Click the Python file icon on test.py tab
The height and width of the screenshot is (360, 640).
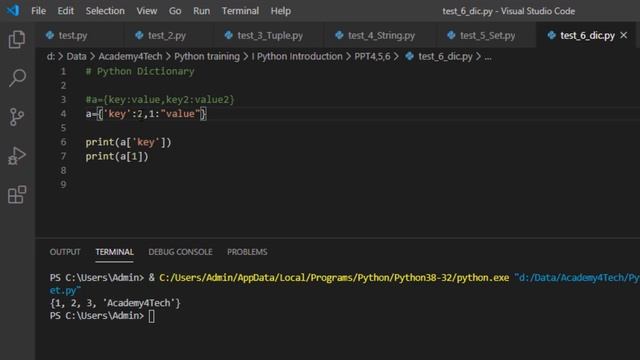[x=50, y=36]
